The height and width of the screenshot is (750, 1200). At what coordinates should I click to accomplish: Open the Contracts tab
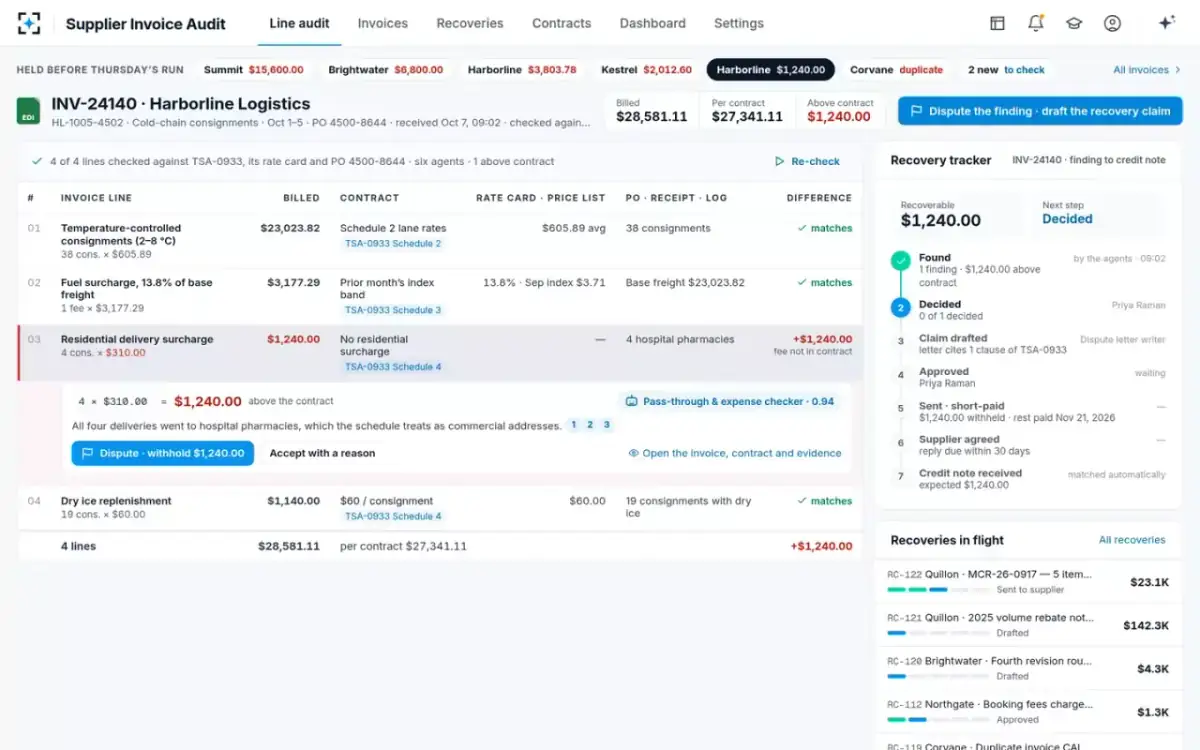(x=561, y=23)
